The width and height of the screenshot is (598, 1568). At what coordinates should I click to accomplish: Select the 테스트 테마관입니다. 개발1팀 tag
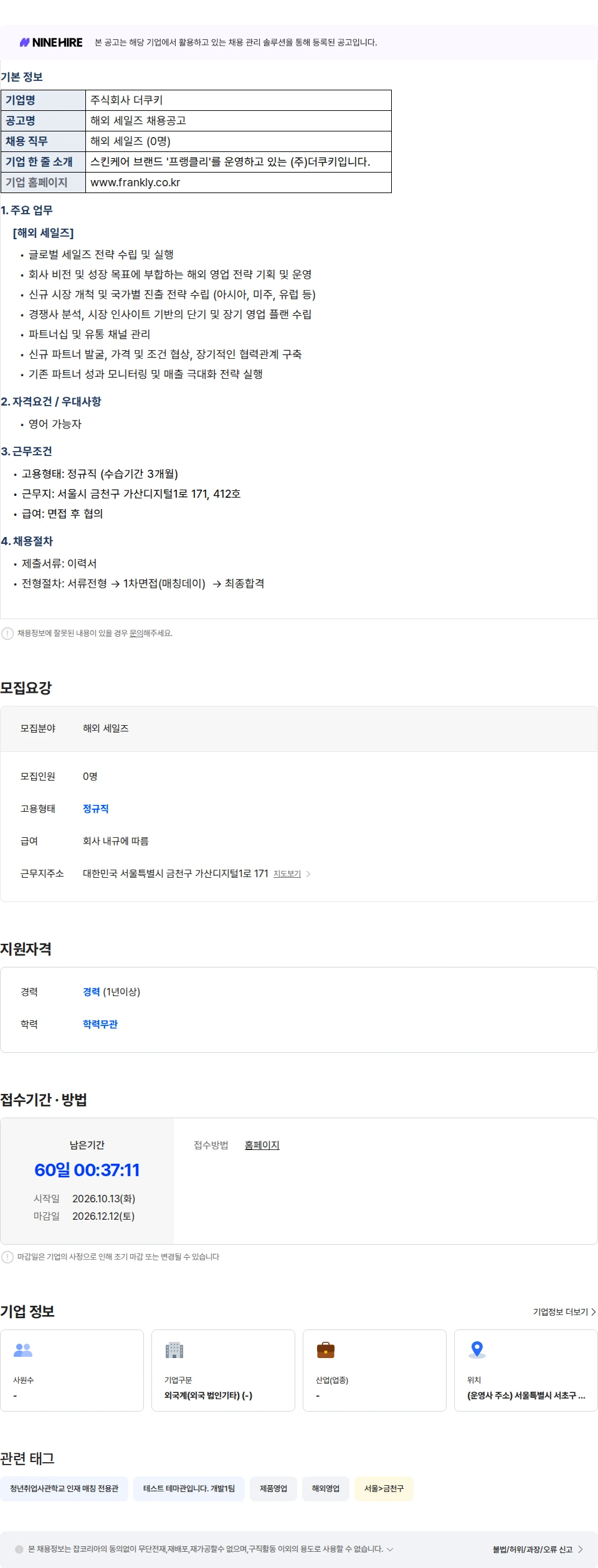click(189, 1489)
